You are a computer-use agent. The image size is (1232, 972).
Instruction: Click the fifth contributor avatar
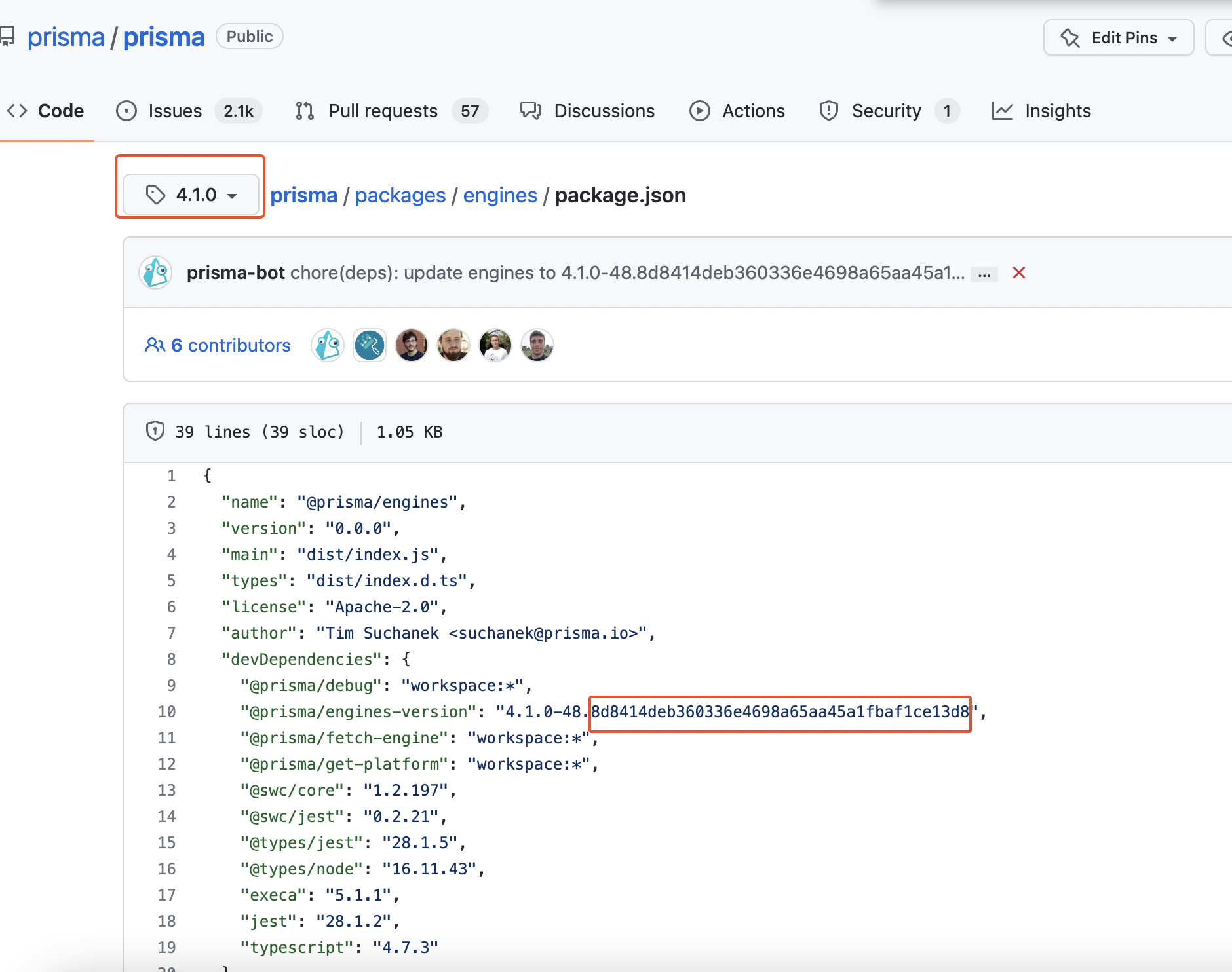(495, 345)
